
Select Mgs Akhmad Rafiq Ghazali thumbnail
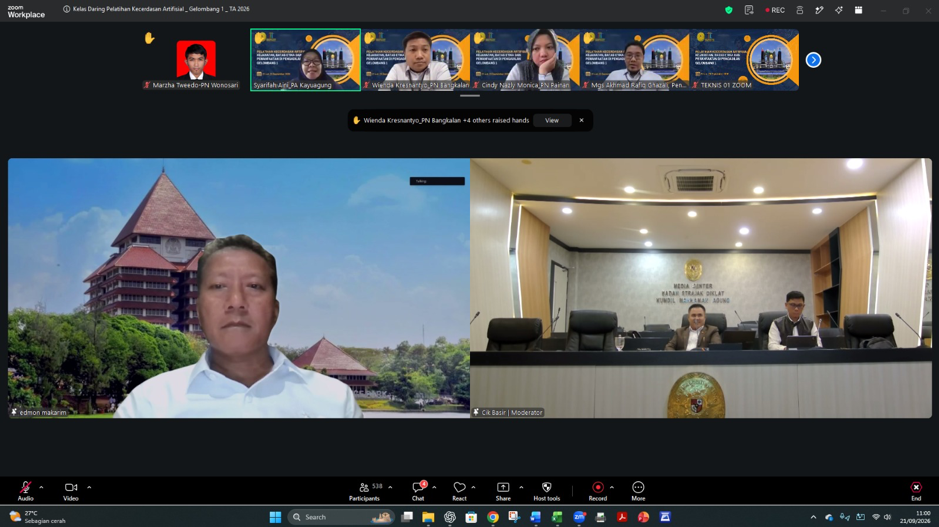[635, 60]
